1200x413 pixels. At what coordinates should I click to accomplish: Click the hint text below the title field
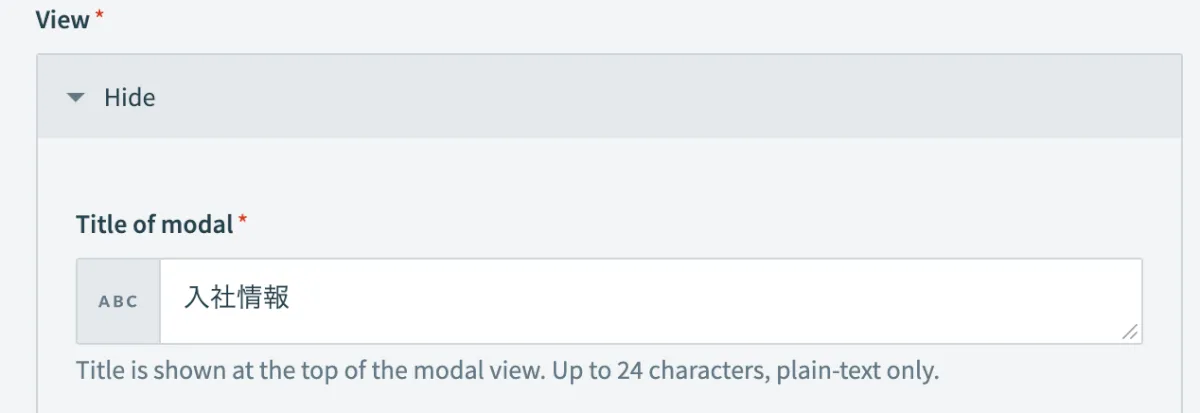point(508,372)
